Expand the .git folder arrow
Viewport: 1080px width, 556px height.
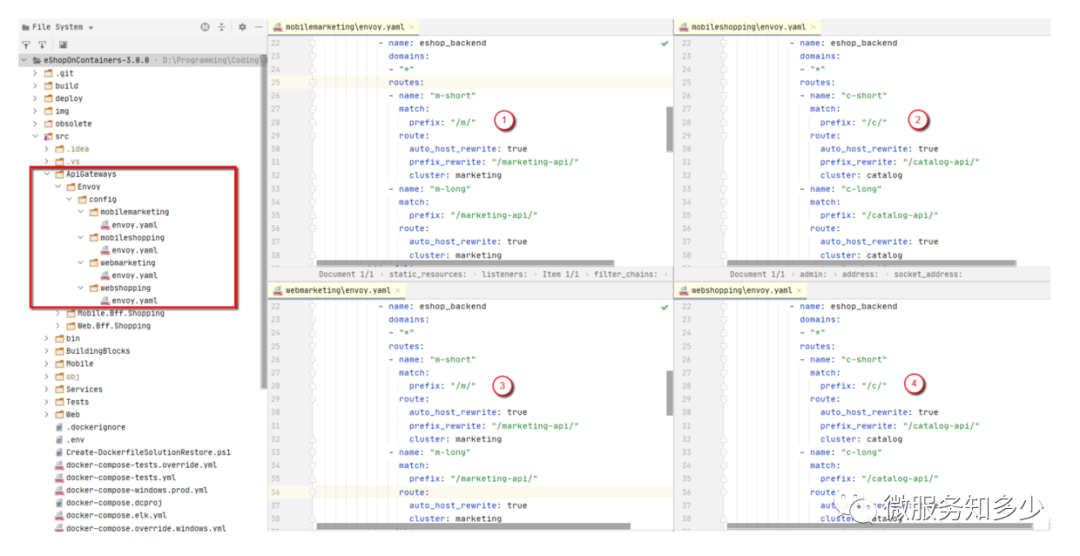pyautogui.click(x=35, y=73)
